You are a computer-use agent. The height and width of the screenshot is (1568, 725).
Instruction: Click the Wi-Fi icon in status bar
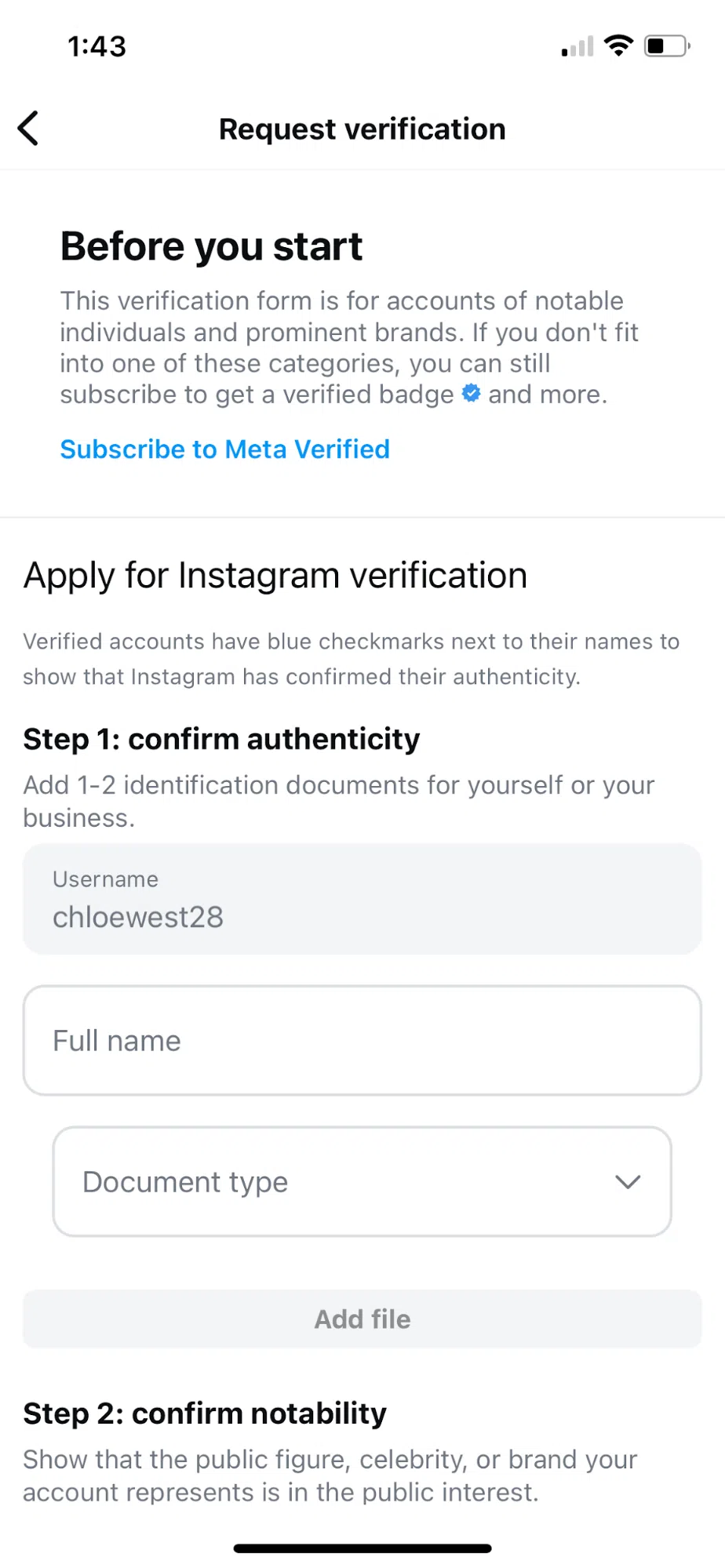coord(619,46)
